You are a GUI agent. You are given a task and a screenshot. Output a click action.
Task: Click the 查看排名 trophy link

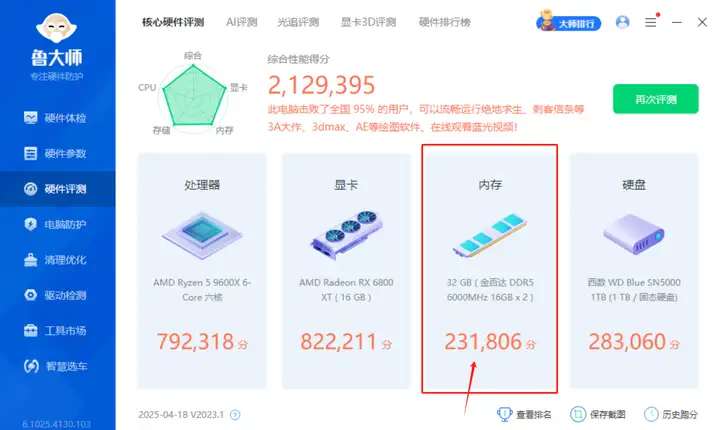[524, 414]
